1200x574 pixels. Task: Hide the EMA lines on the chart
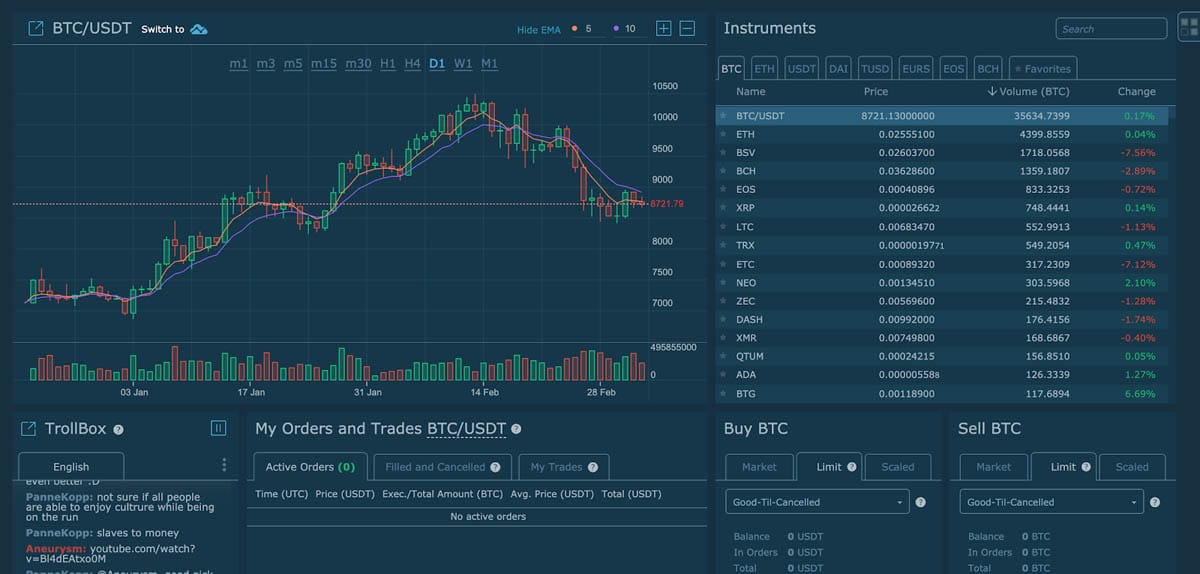[538, 29]
